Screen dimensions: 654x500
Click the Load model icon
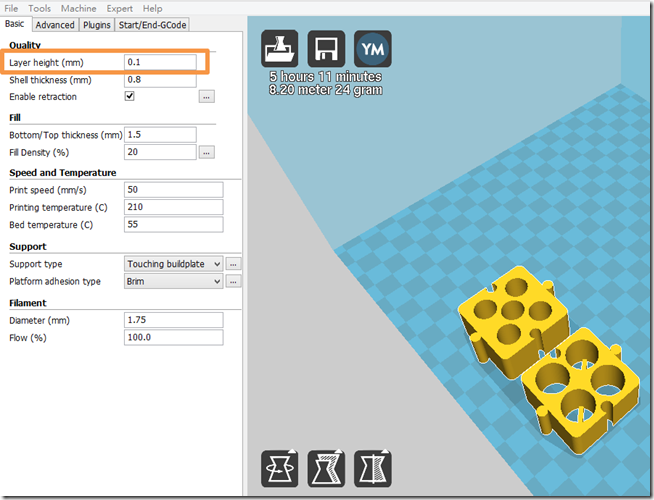point(280,48)
